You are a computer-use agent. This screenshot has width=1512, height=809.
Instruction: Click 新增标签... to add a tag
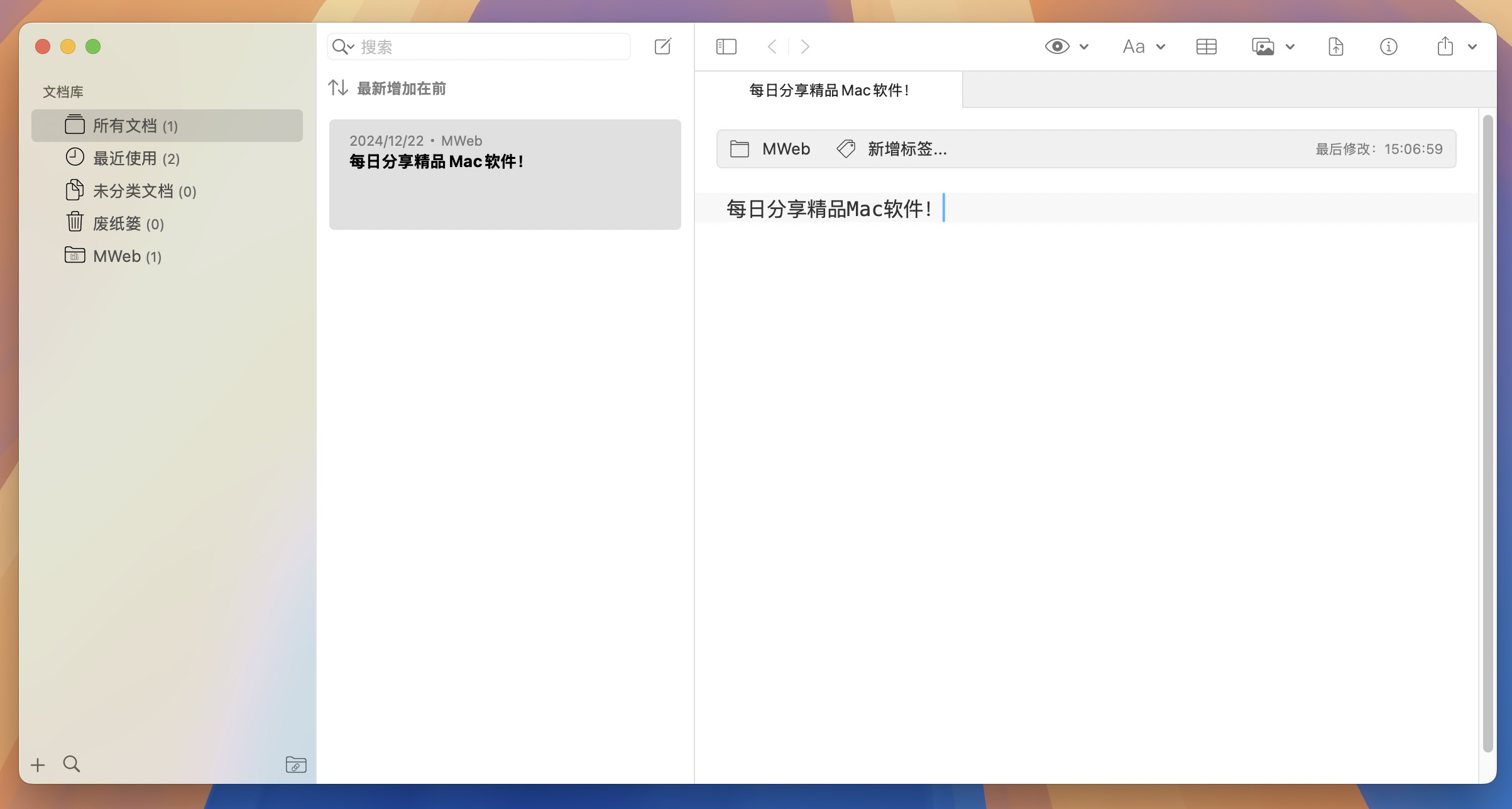[x=906, y=149]
